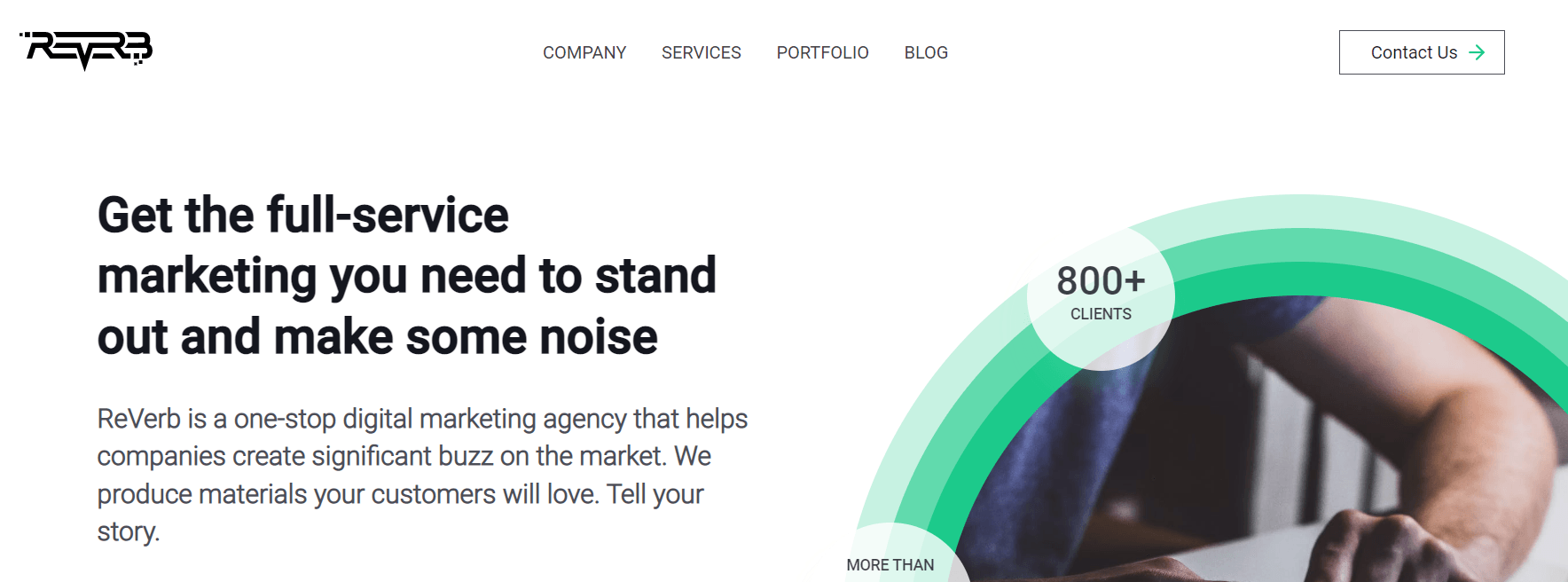The height and width of the screenshot is (582, 1568).
Task: Open the COMPANY menu
Action: point(584,52)
